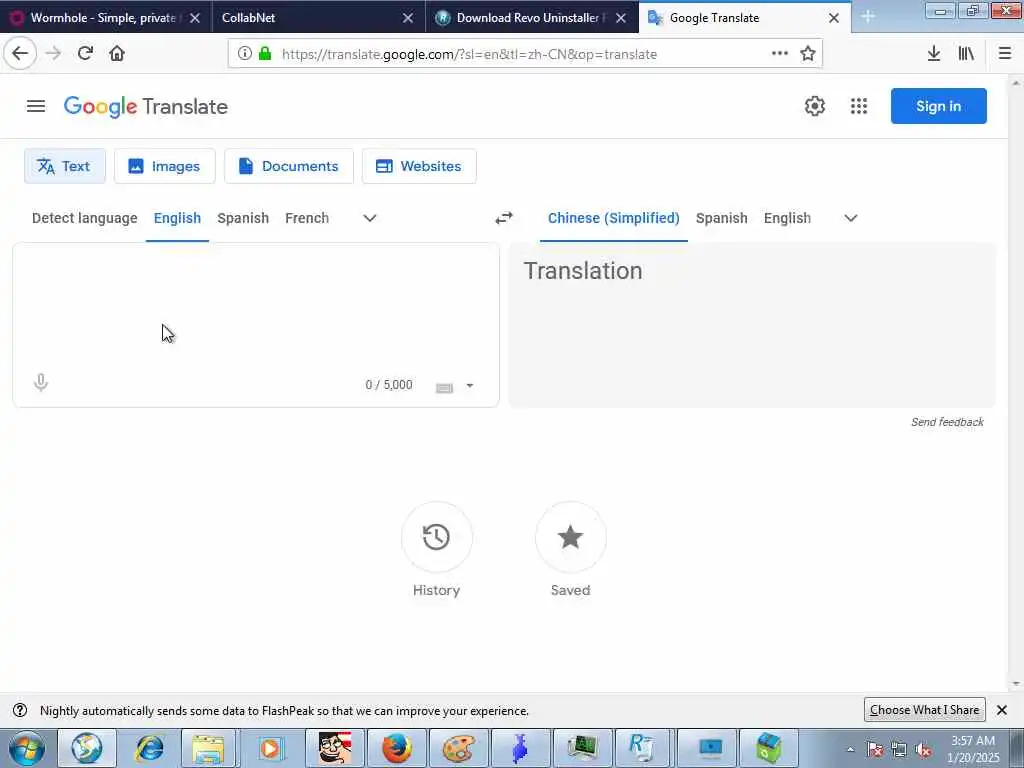This screenshot has height=768, width=1024.
Task: Choose Chinese (Simplified) as target language
Action: [x=614, y=218]
